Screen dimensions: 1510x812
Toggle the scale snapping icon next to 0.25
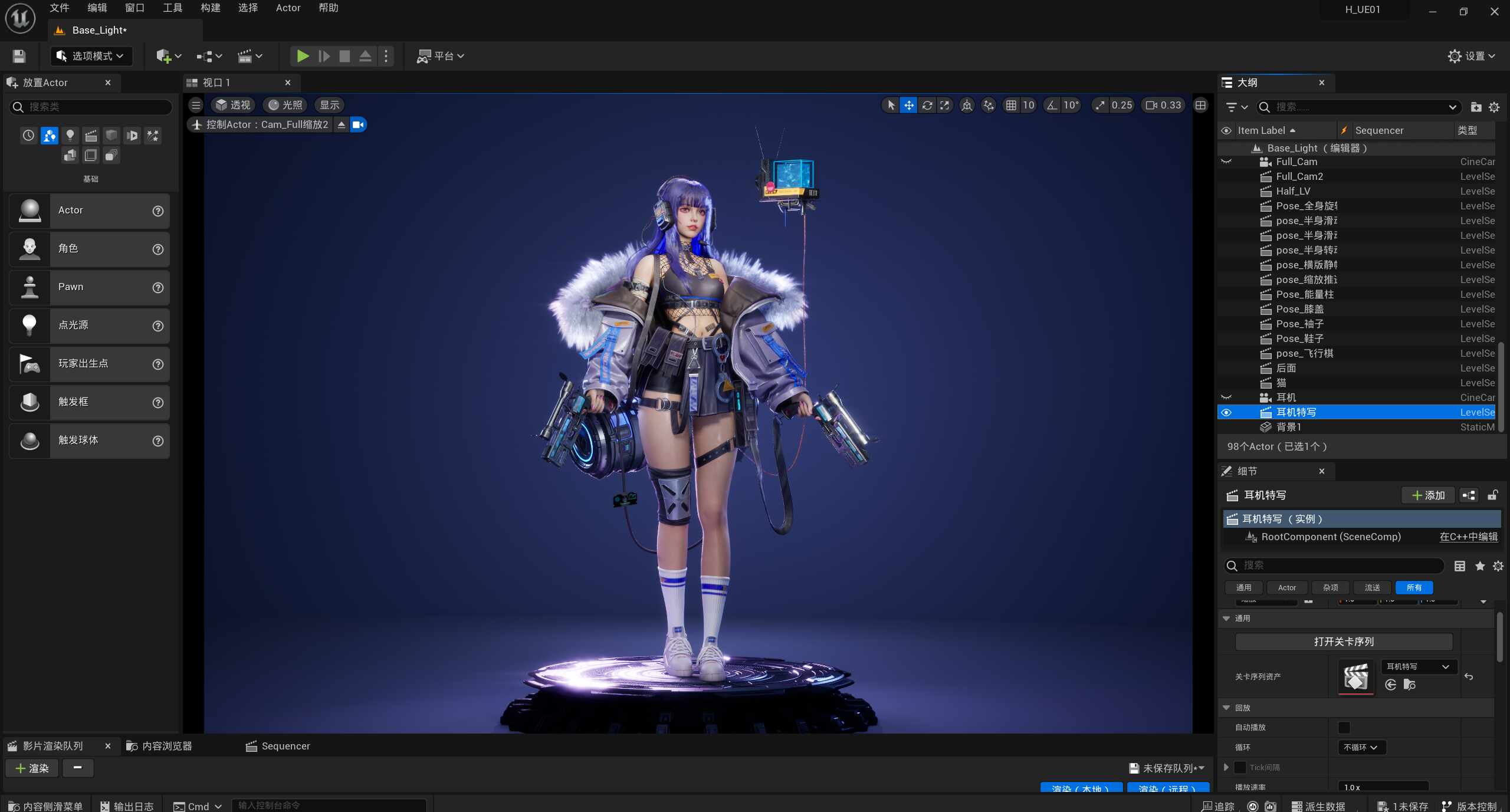1100,105
